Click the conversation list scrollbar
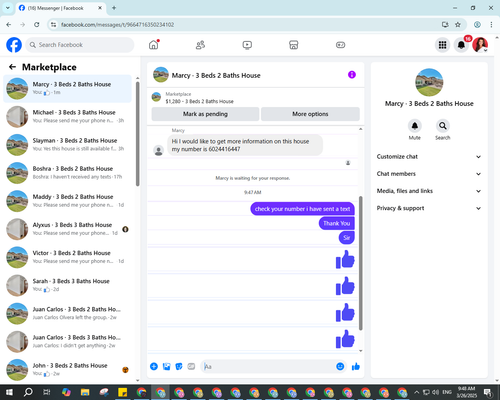The height and width of the screenshot is (400, 500). 138,133
